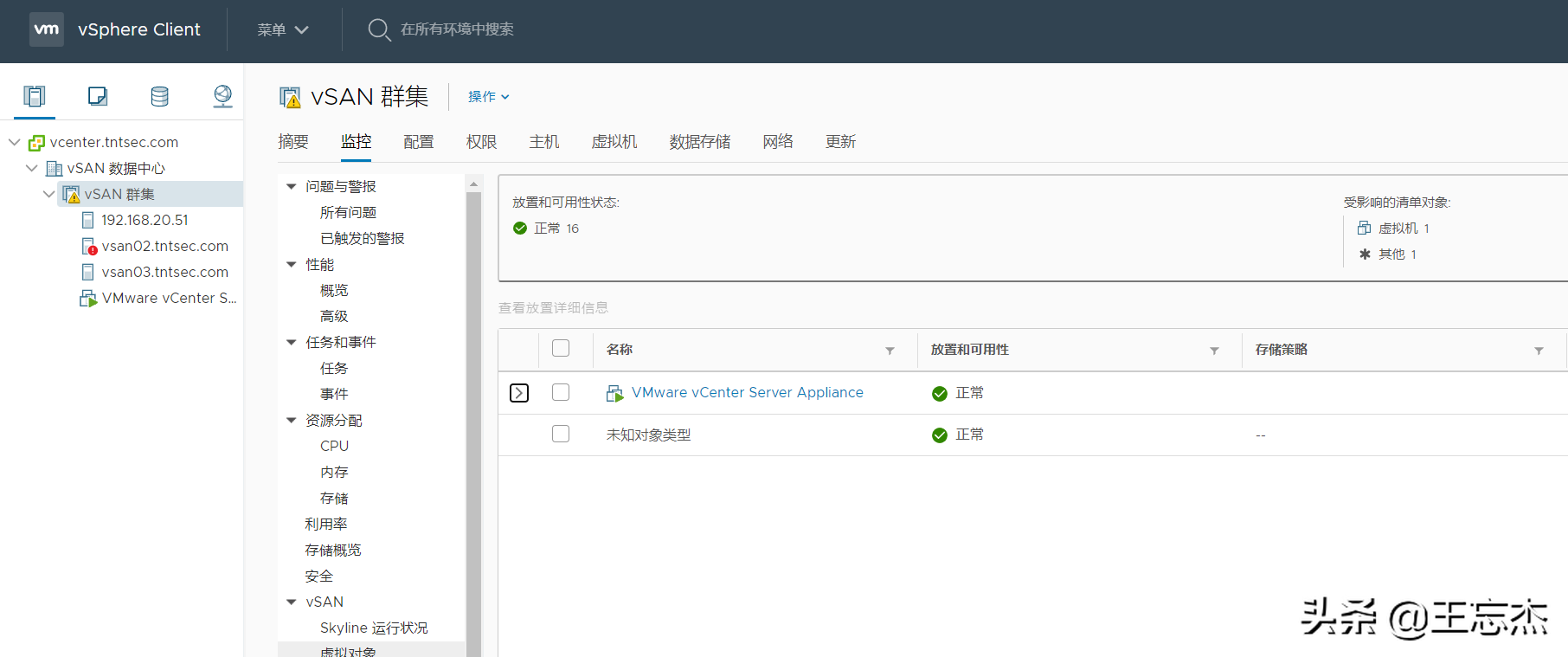This screenshot has width=1568, height=657.
Task: Expand the vCenter Server Appliance row details
Action: click(519, 393)
